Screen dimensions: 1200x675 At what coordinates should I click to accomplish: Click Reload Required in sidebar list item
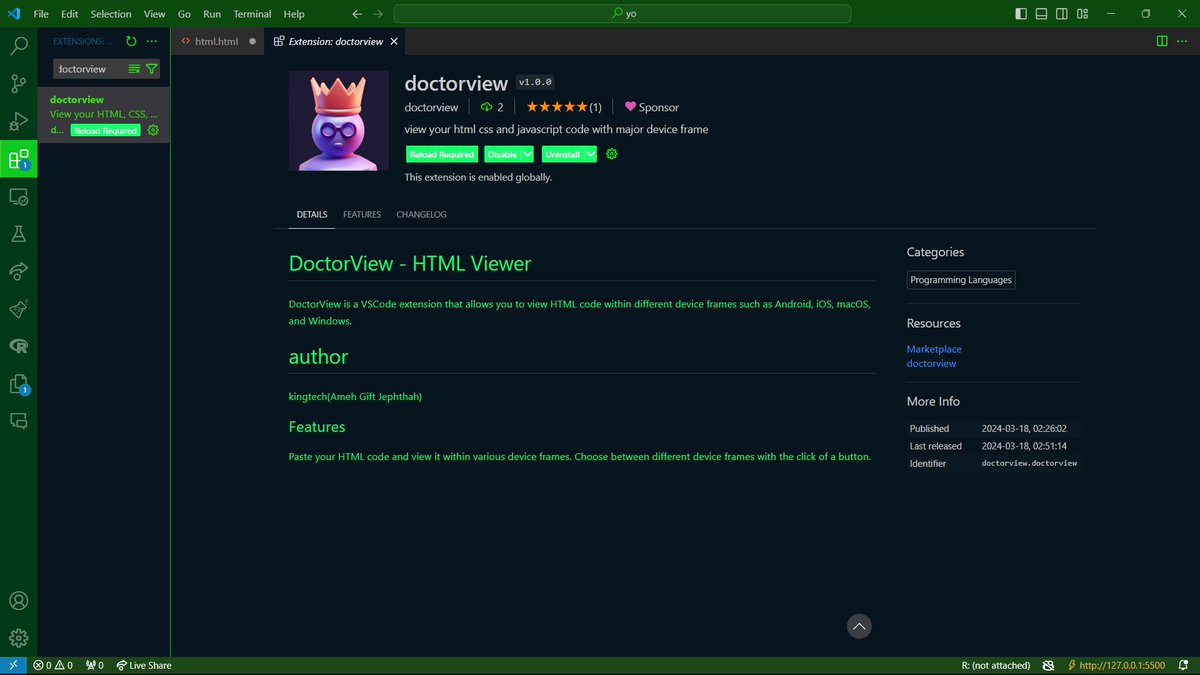tap(106, 131)
